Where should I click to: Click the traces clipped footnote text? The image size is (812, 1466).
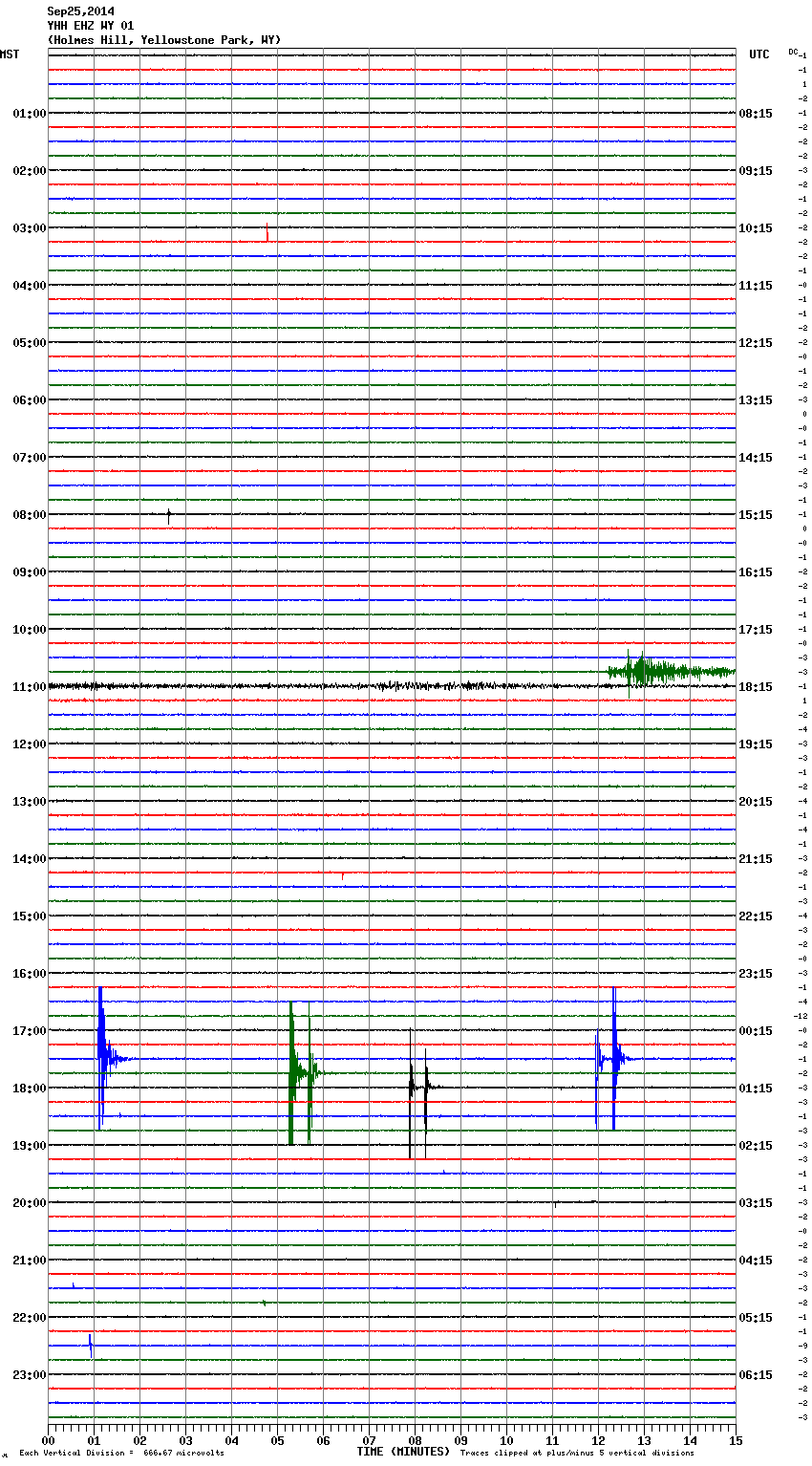577,1454
